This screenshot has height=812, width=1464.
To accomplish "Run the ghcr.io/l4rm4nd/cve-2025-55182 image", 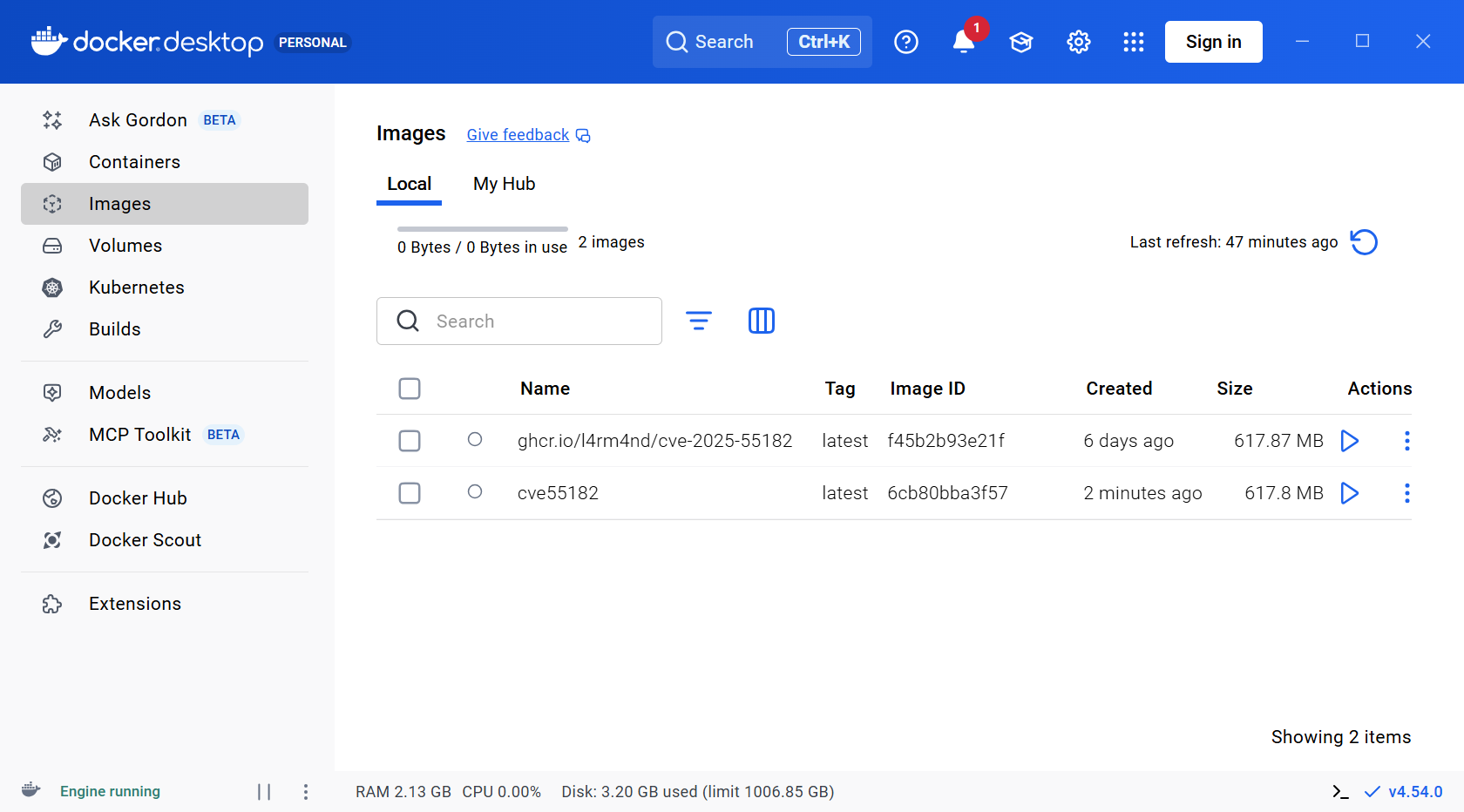I will 1350,441.
